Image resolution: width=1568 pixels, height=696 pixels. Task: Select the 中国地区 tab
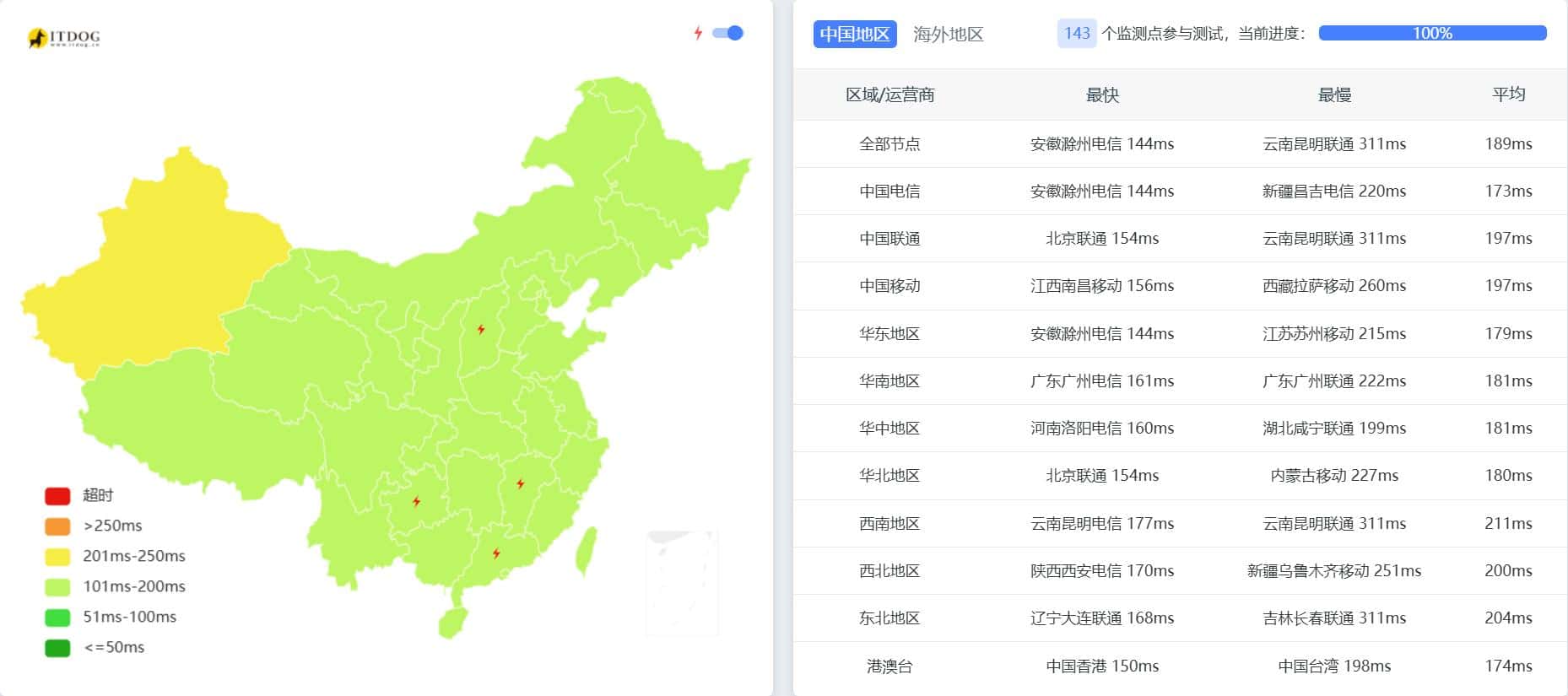[854, 34]
